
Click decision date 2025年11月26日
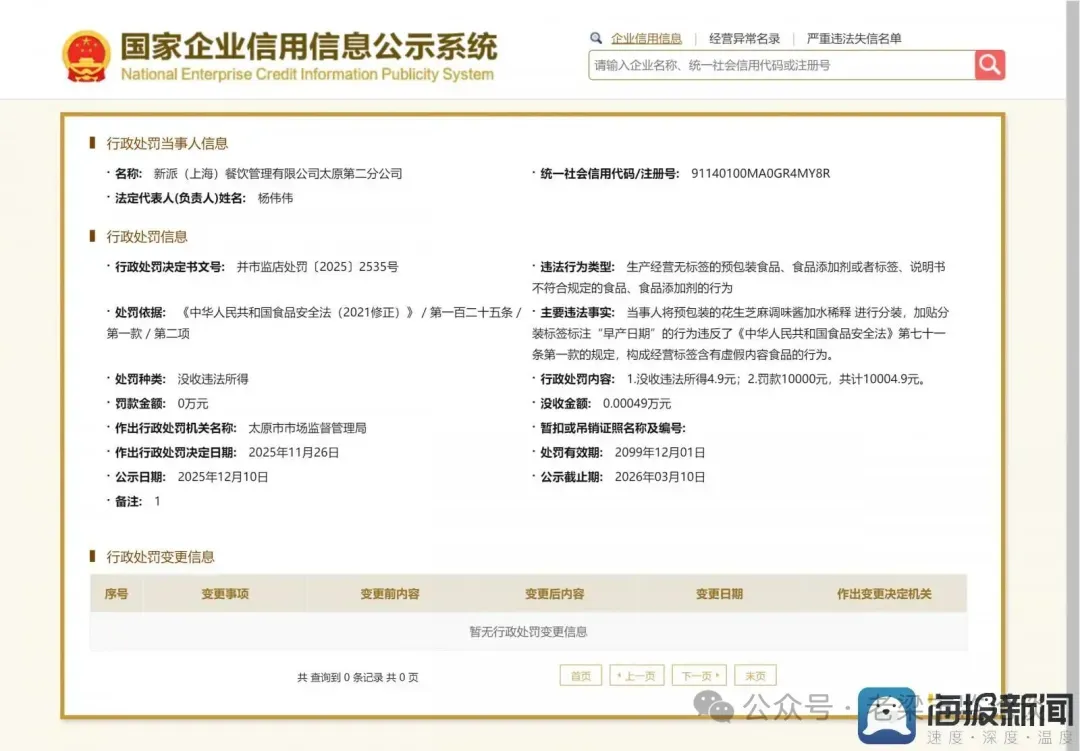pos(293,453)
